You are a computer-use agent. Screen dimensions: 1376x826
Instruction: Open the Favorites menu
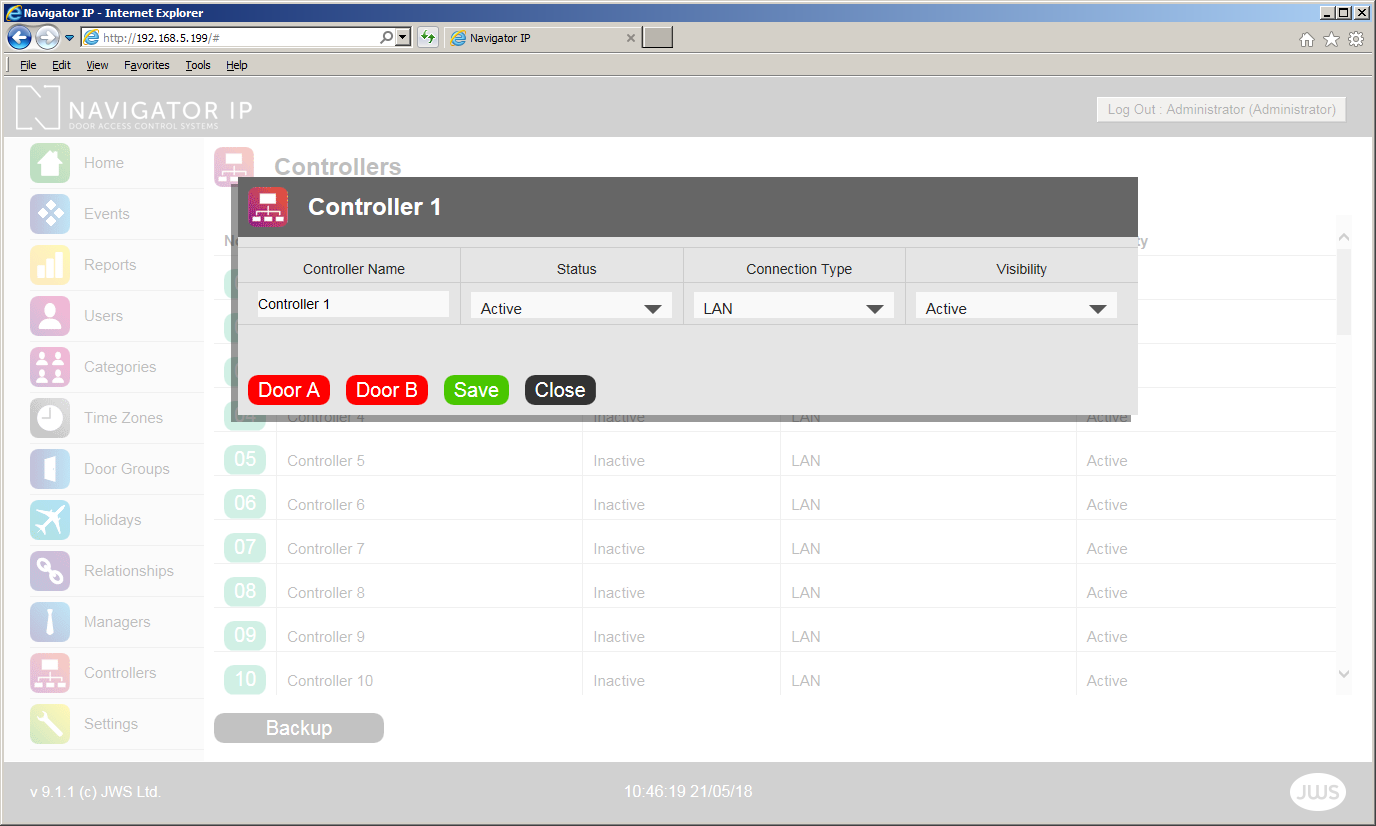click(147, 65)
